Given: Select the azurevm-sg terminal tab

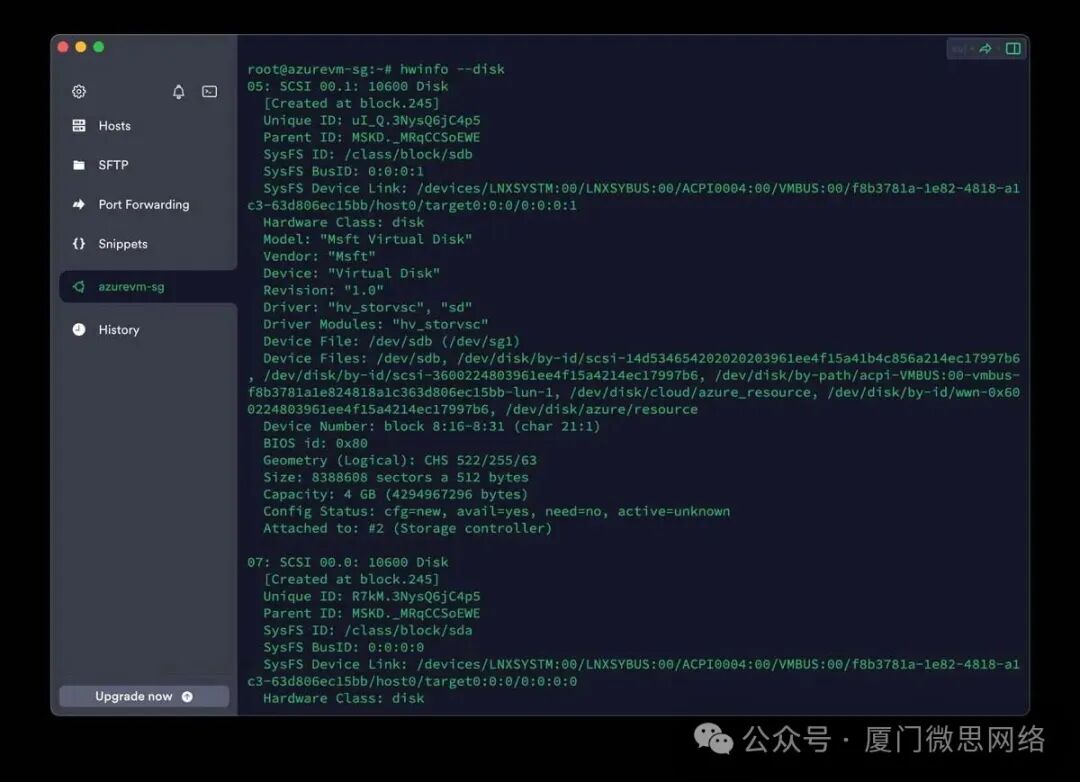Looking at the screenshot, I should [147, 287].
